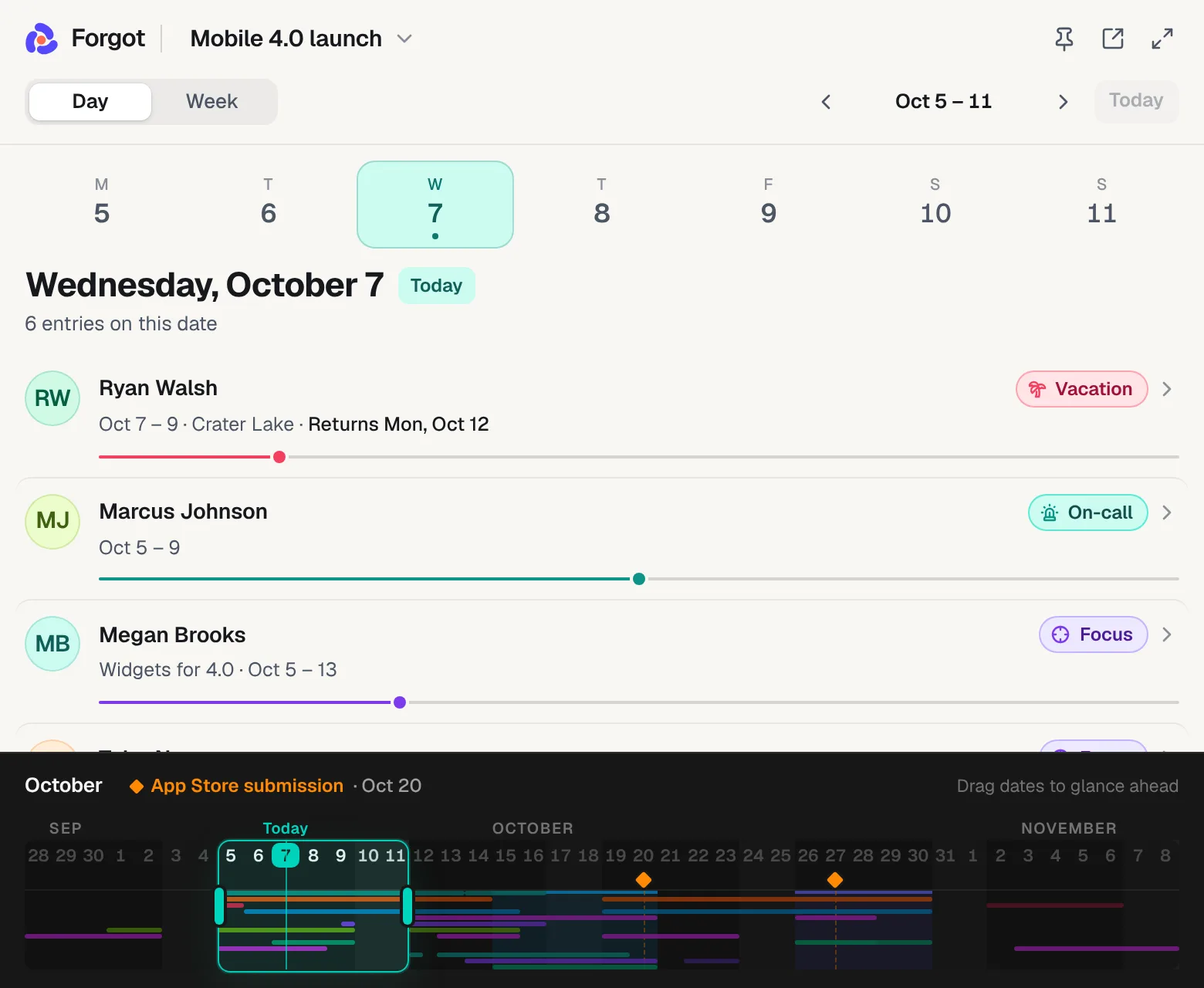
Task: Click "Widgets for 4.0 · Oct 5 – 13" text
Action: [x=218, y=670]
